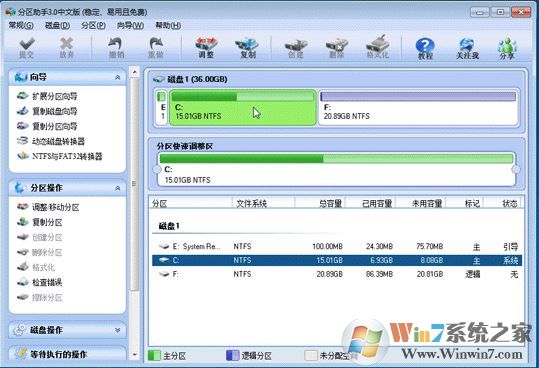Click the 6.93GB used value for C:
The height and width of the screenshot is (368, 539).
click(x=381, y=260)
